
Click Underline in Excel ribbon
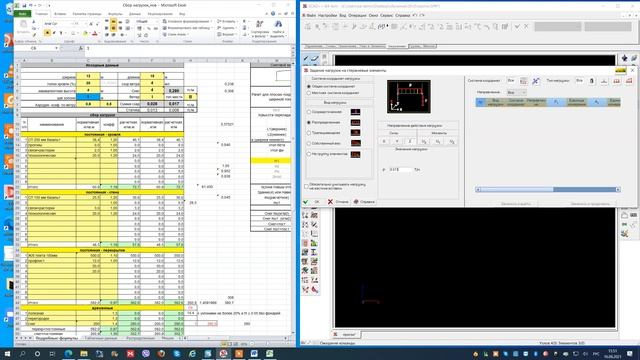tap(61, 33)
